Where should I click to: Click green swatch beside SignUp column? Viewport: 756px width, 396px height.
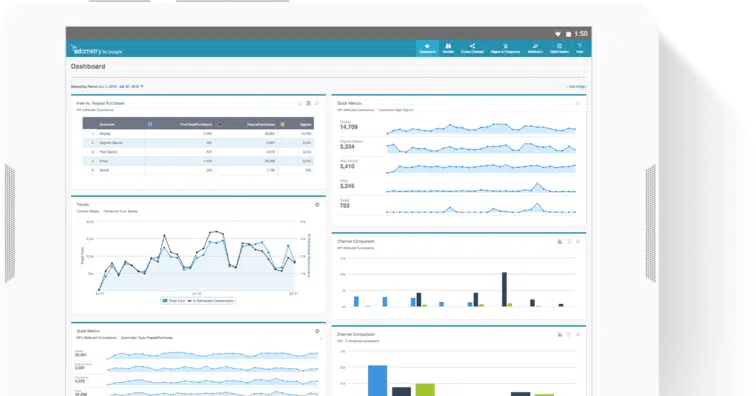(283, 124)
